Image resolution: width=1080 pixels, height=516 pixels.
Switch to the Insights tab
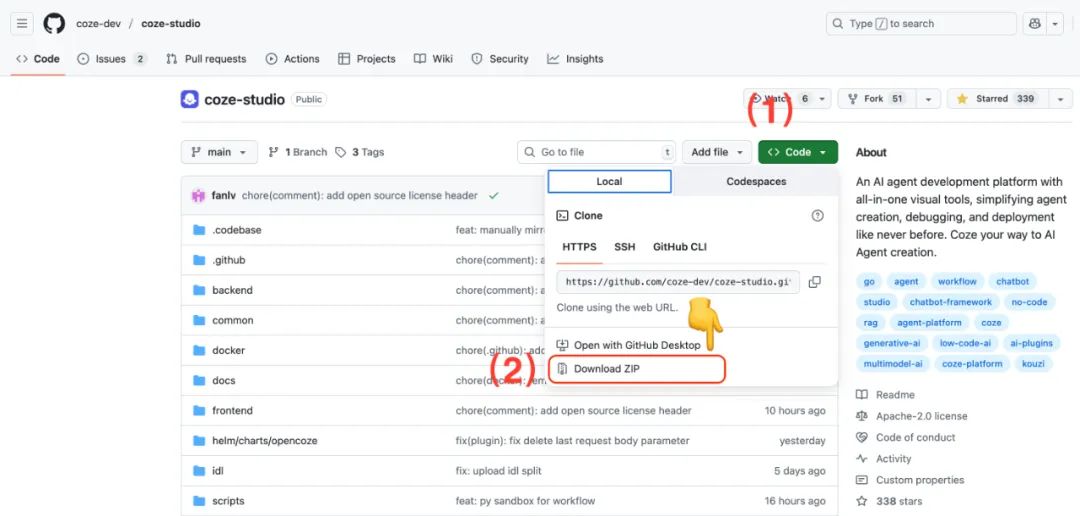pos(575,59)
